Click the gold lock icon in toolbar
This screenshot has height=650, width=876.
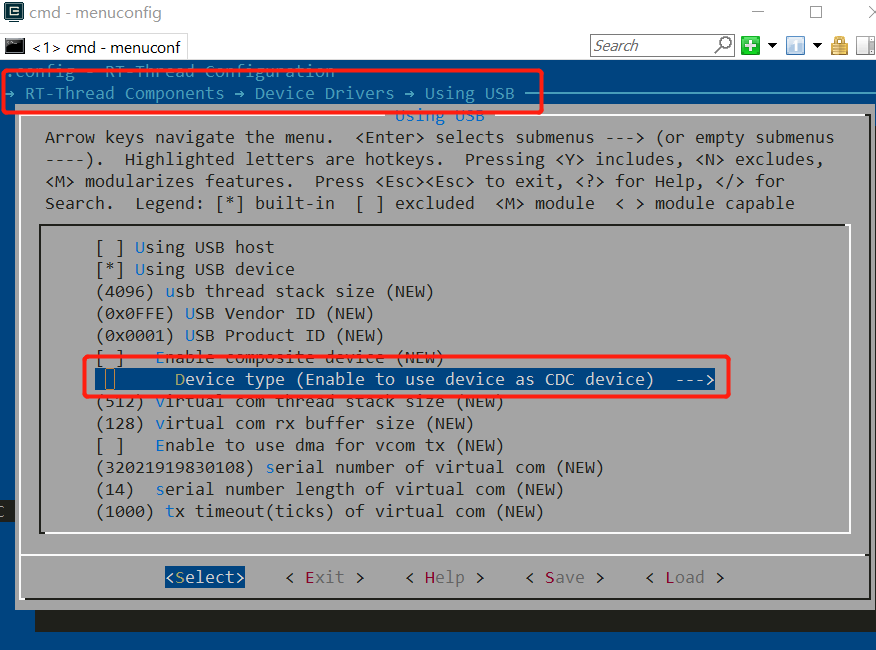pos(839,46)
